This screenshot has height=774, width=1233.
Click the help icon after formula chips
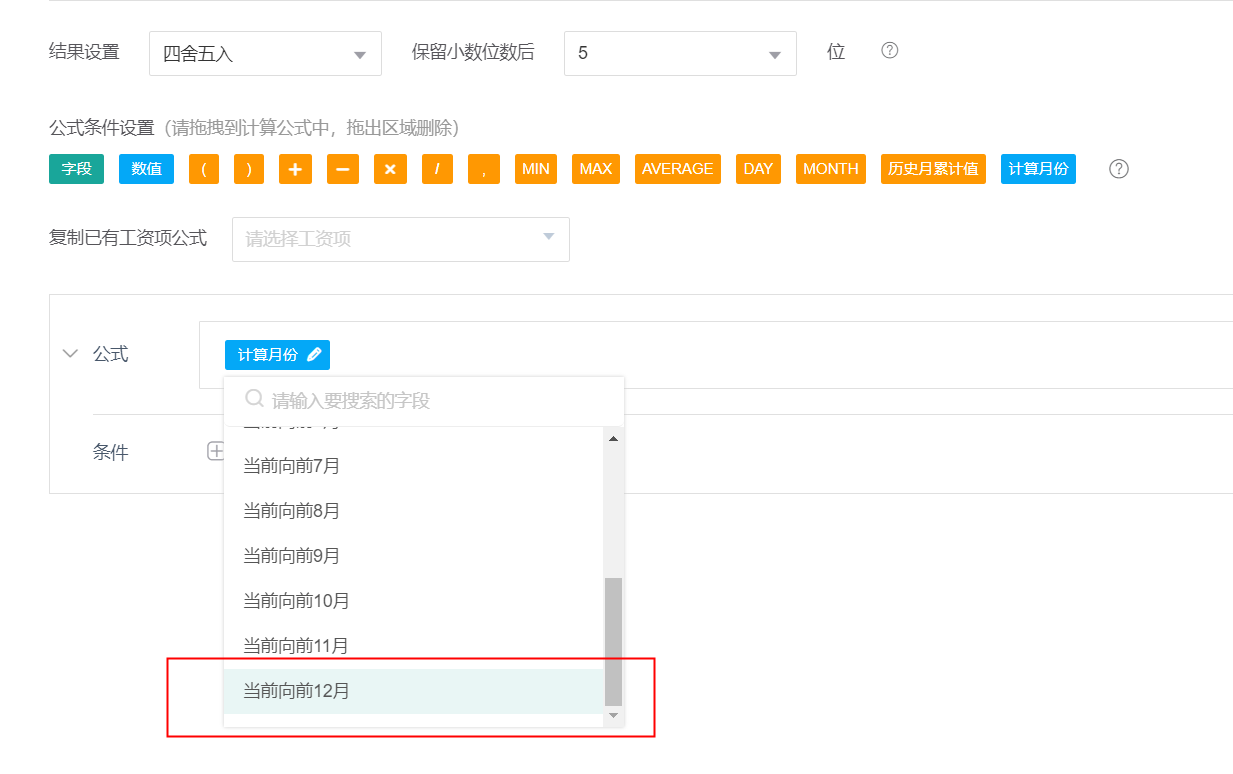coord(1119,169)
